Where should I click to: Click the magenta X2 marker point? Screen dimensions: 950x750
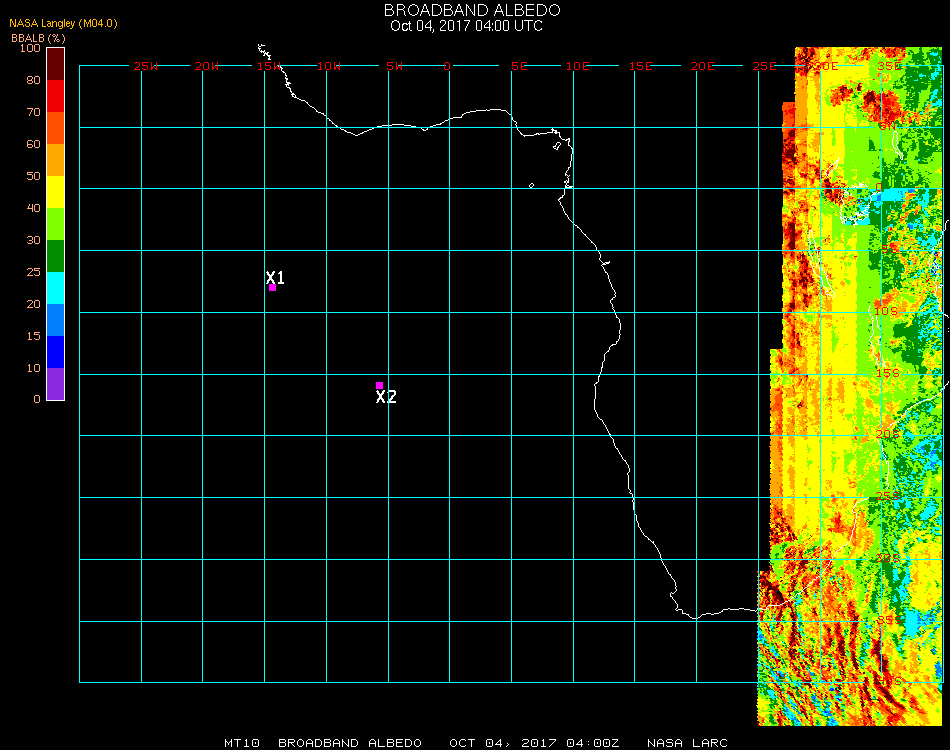379,385
